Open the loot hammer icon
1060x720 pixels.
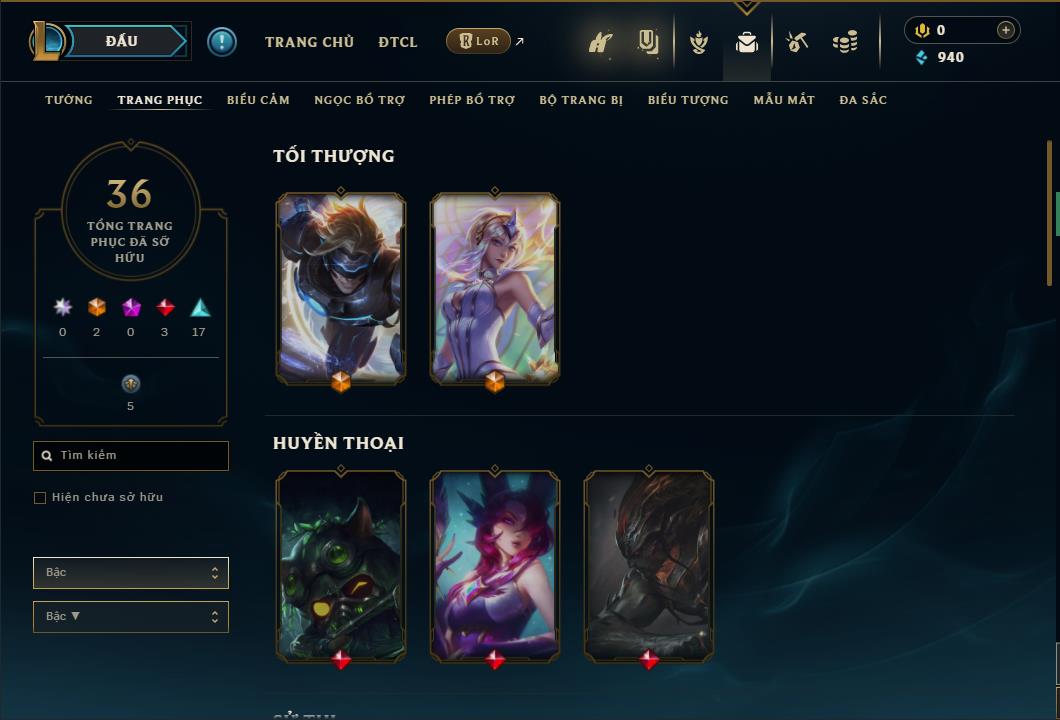[797, 42]
